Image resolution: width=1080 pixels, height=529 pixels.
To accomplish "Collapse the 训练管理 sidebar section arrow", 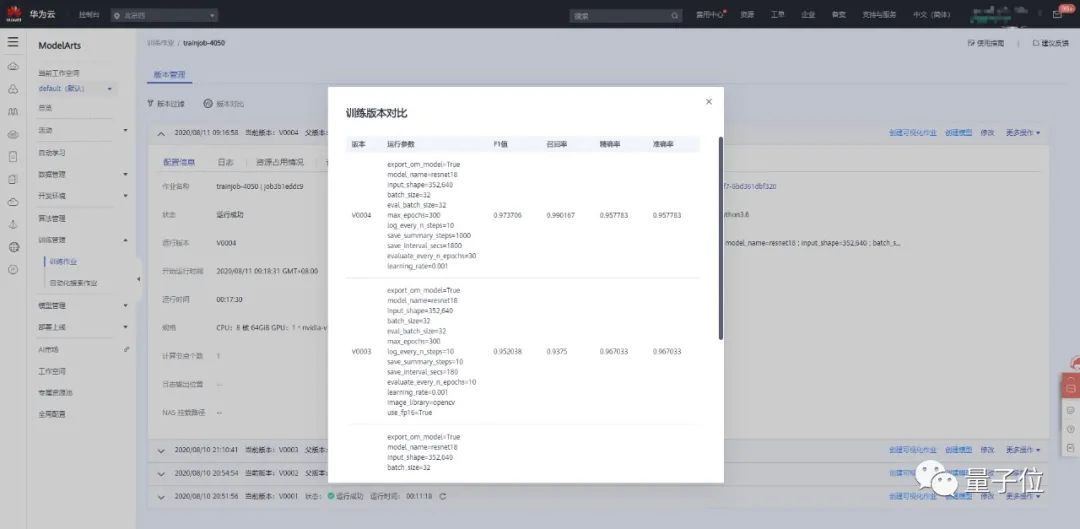I will tap(125, 240).
